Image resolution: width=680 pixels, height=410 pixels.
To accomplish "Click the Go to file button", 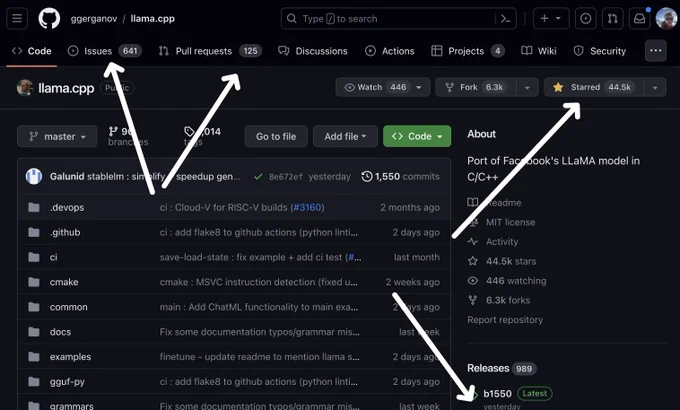I will coord(276,136).
